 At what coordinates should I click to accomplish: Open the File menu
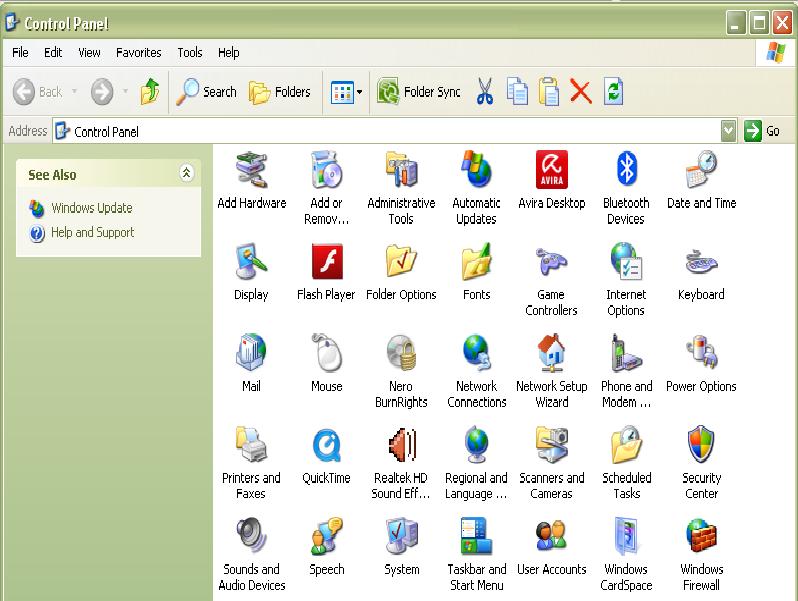click(20, 52)
